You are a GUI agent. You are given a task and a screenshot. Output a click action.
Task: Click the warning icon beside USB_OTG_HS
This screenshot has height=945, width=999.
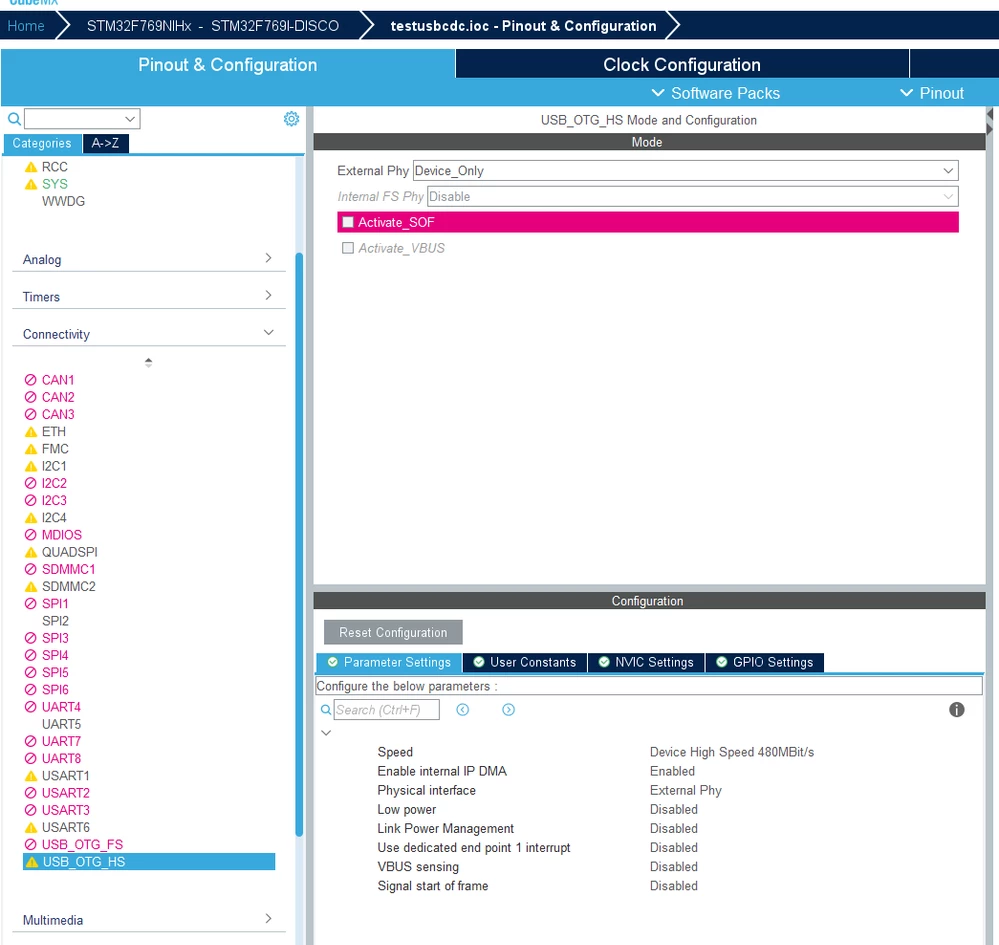click(x=31, y=862)
